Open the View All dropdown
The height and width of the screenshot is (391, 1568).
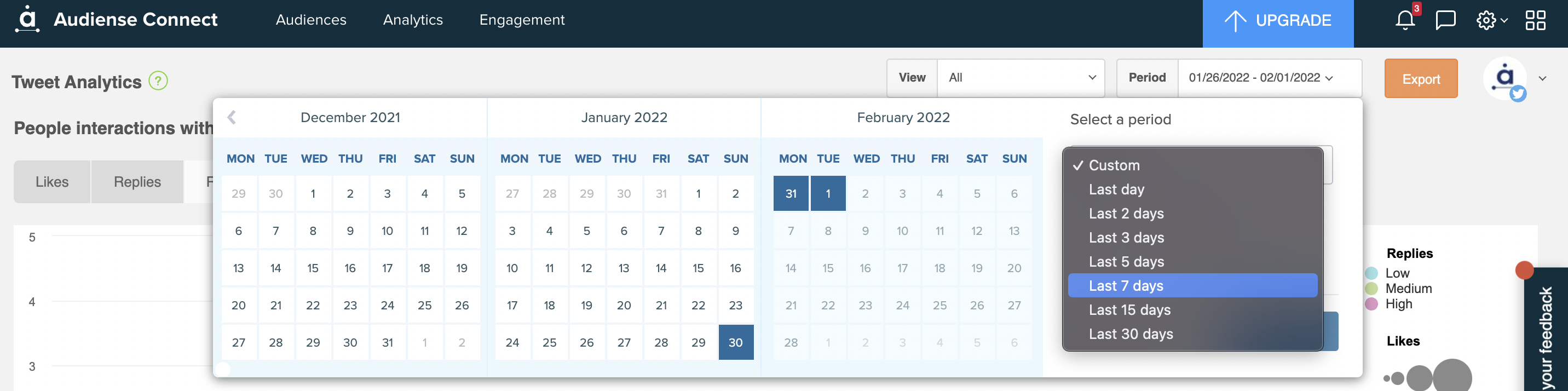[1021, 78]
